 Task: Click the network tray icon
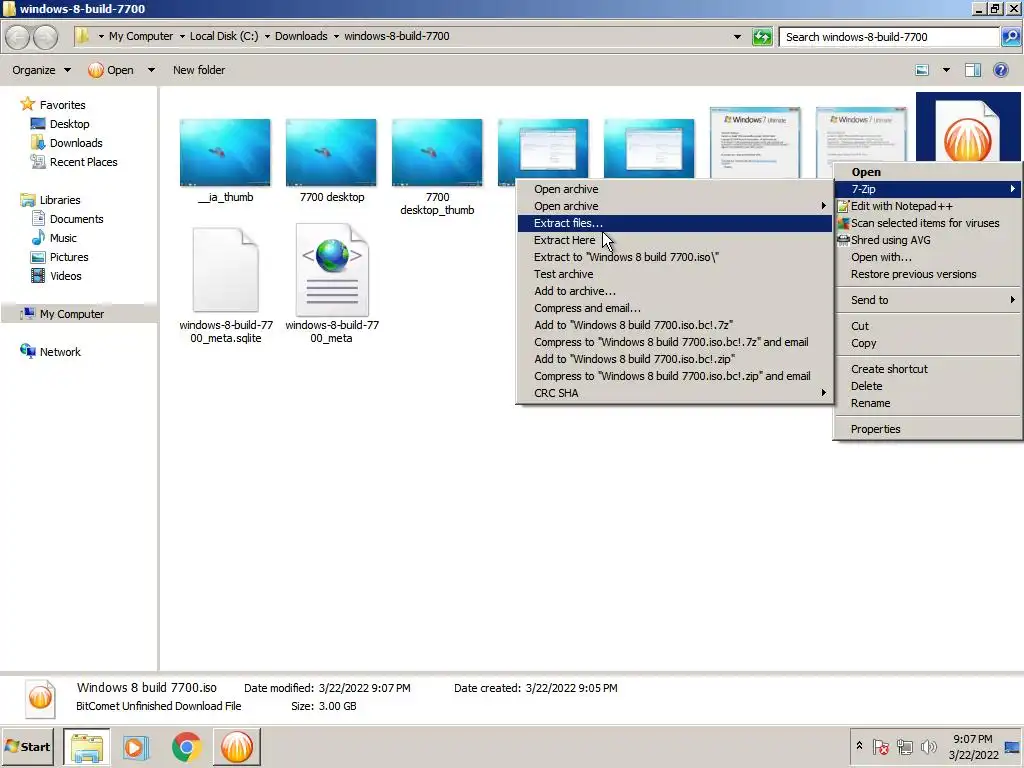click(x=904, y=746)
